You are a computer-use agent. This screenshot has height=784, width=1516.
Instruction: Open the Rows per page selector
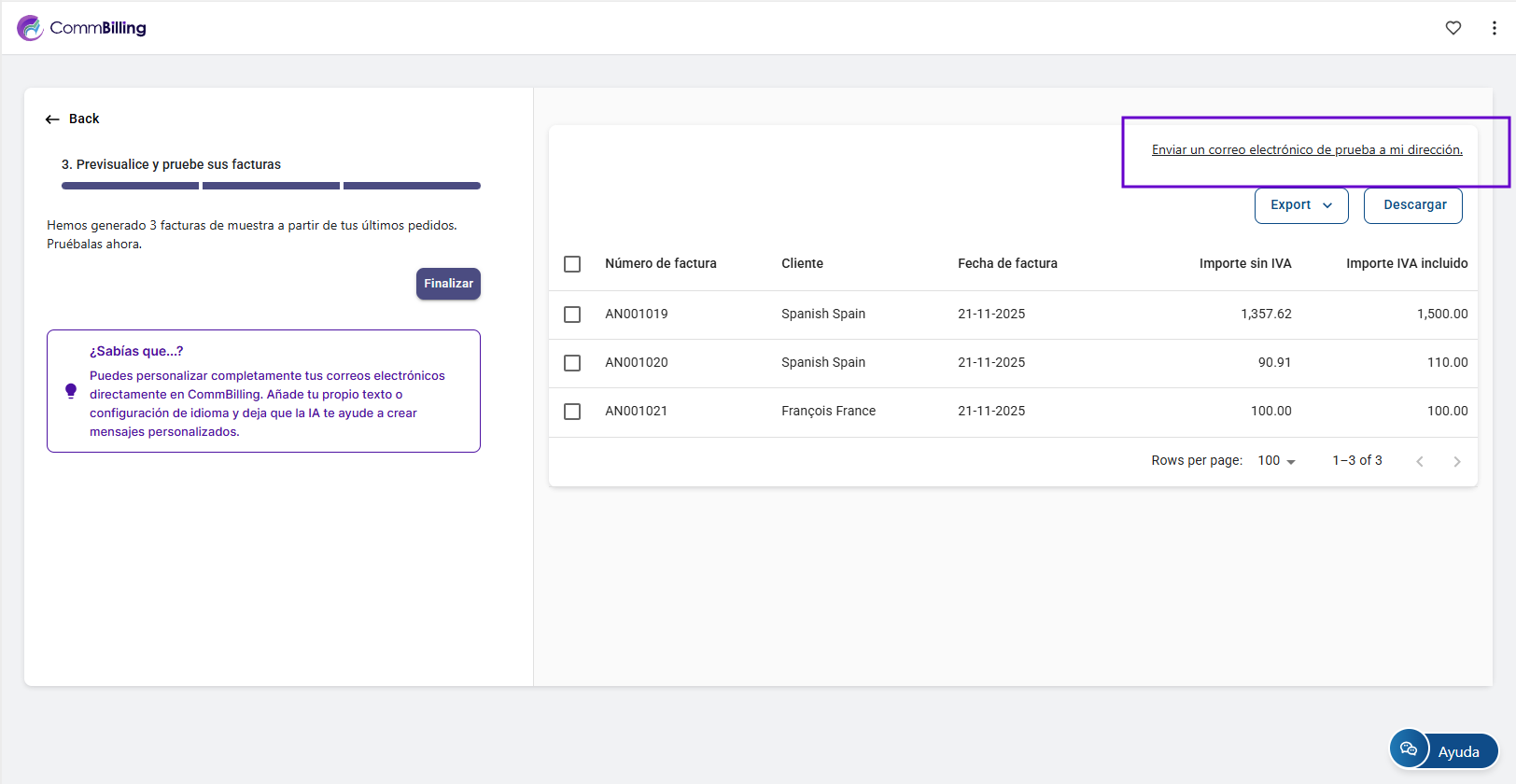1276,461
